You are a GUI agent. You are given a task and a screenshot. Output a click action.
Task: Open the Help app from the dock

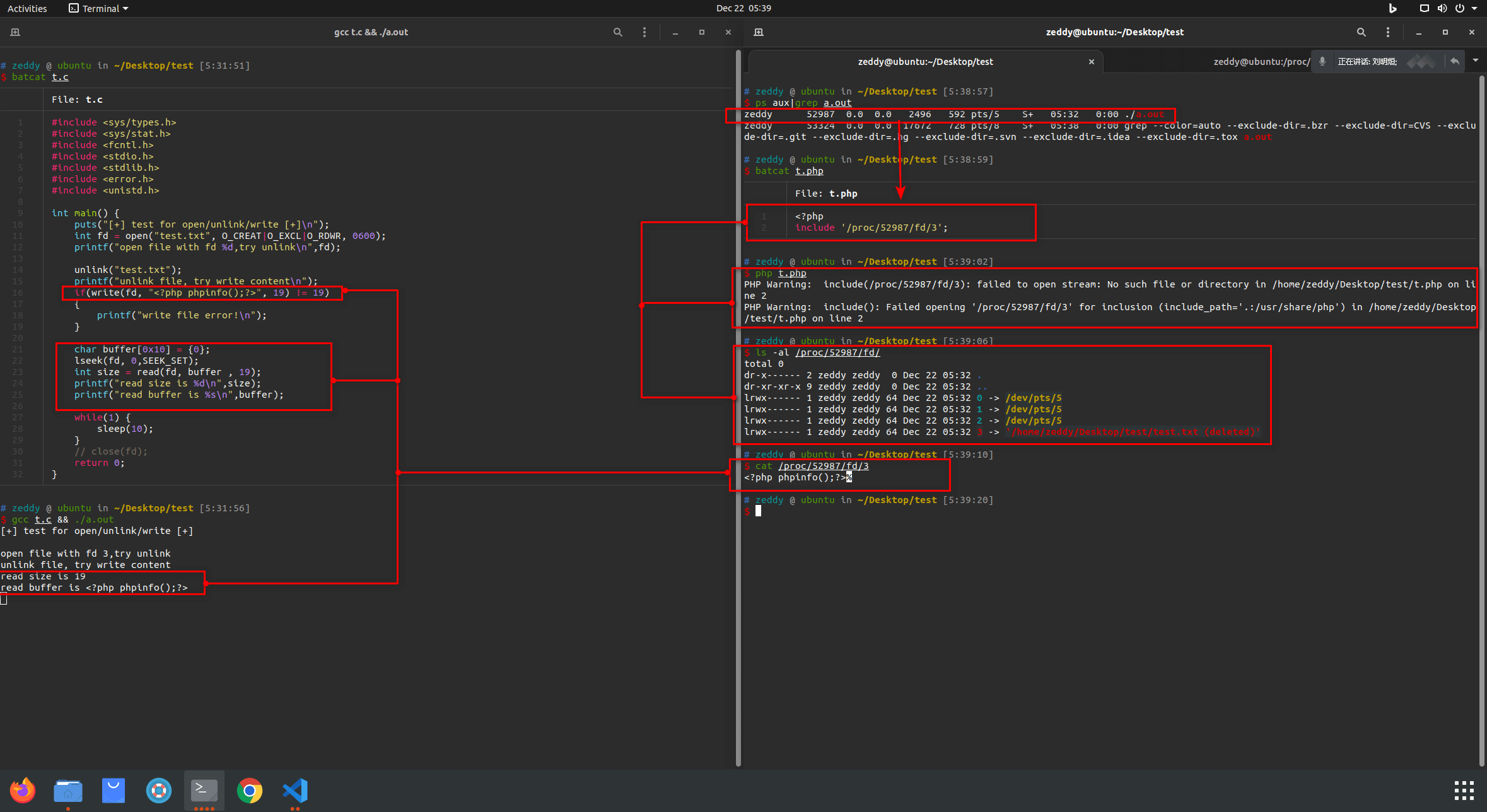pyautogui.click(x=159, y=791)
